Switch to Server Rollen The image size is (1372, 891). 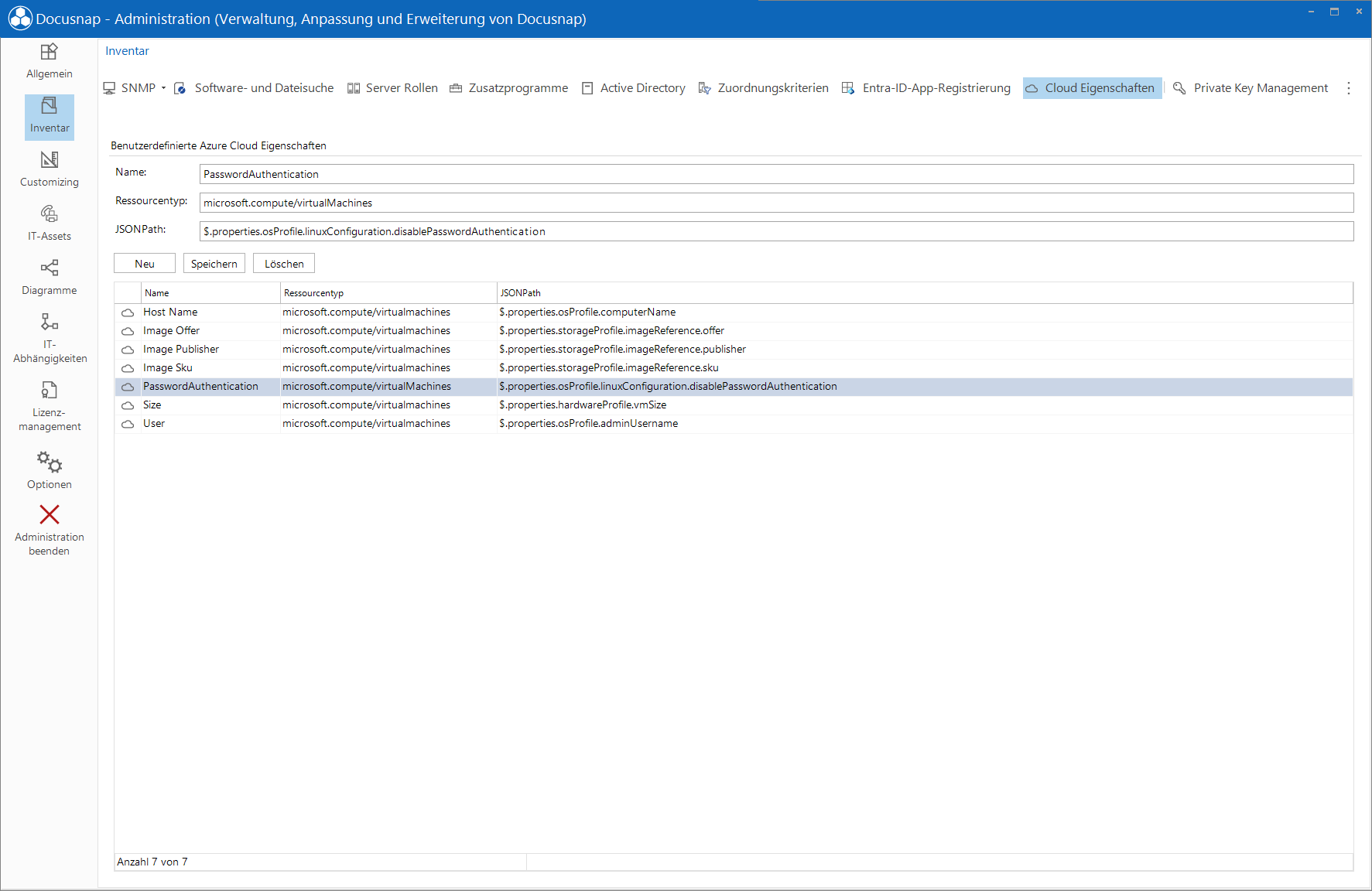point(392,88)
